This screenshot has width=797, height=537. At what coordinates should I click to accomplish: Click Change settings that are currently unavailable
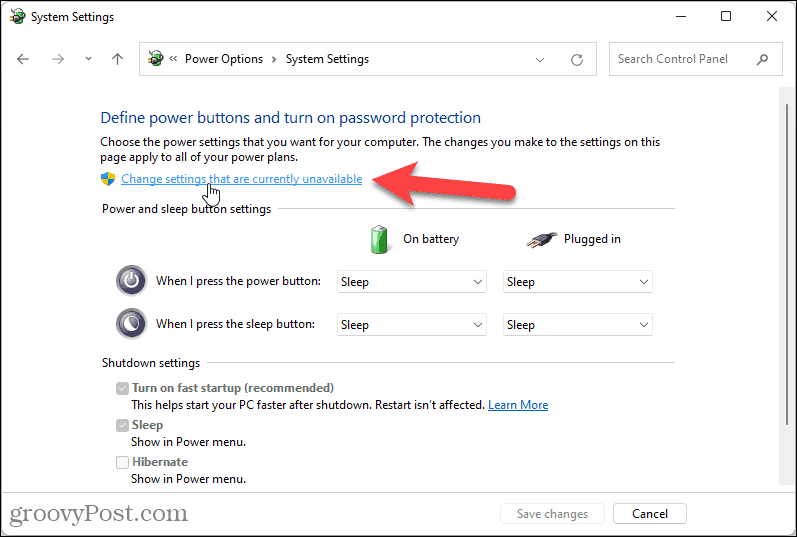click(241, 179)
